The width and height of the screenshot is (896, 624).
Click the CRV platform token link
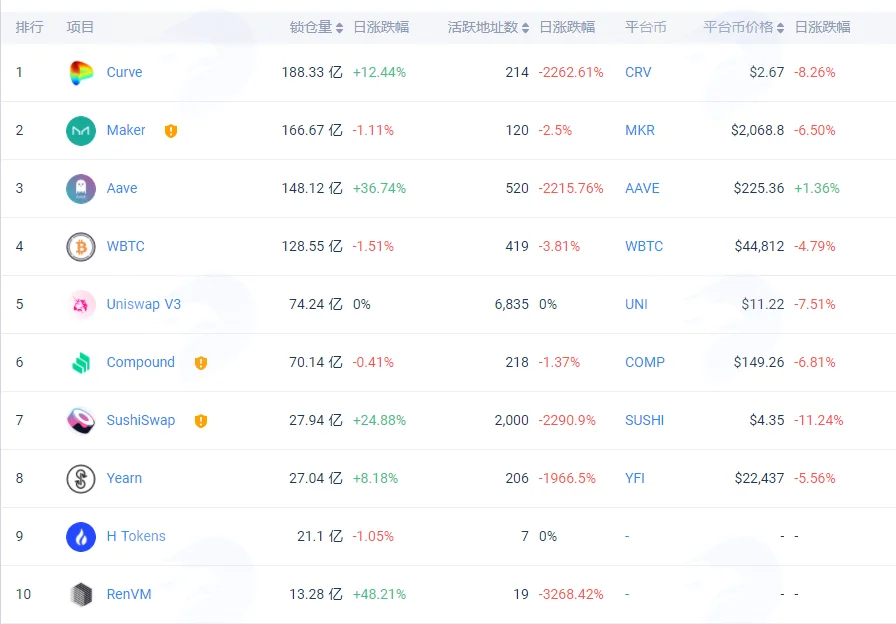pos(638,73)
